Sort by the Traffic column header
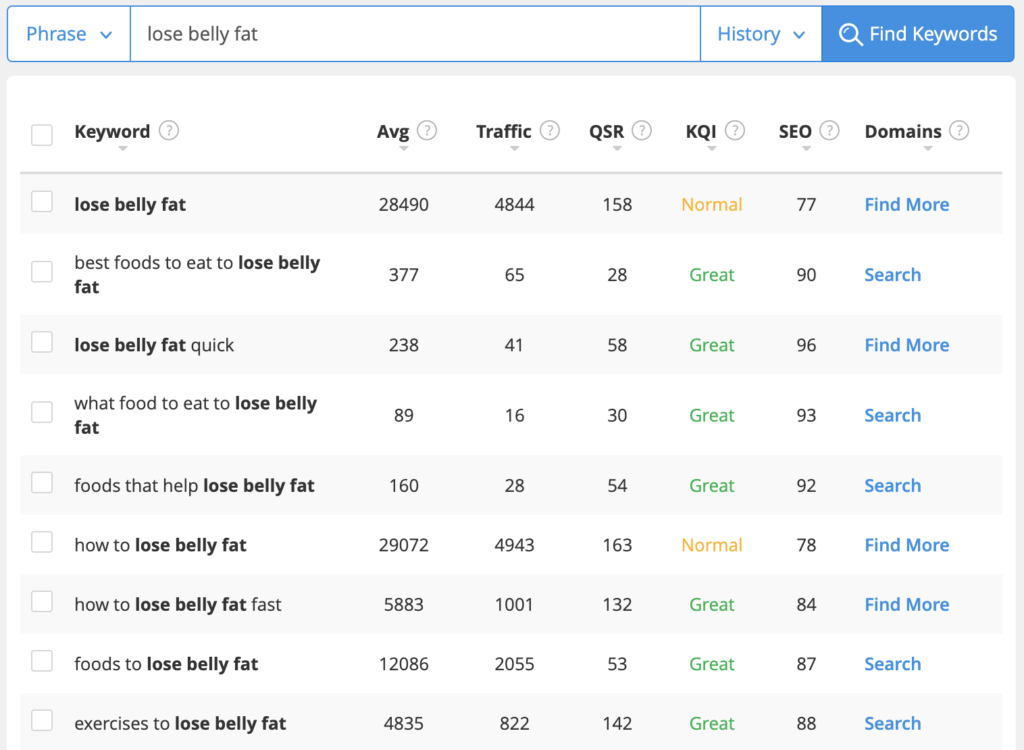This screenshot has height=750, width=1024. pos(504,132)
